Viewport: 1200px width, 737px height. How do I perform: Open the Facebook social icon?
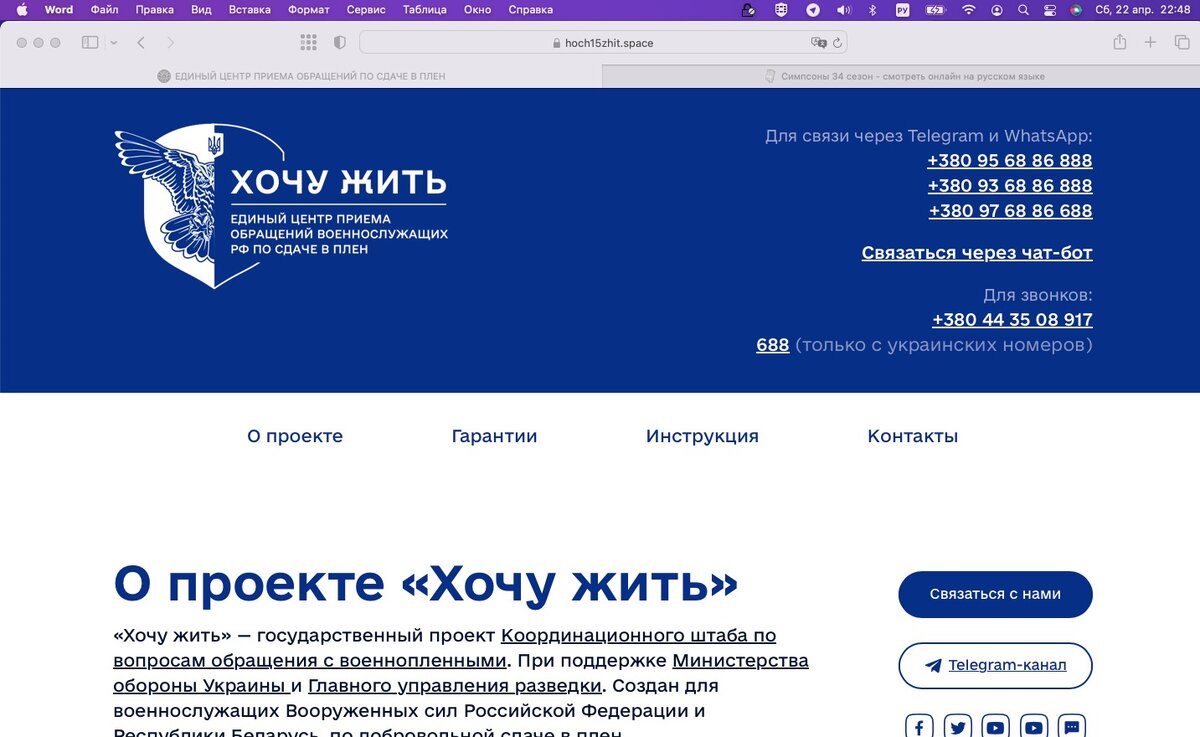click(919, 727)
